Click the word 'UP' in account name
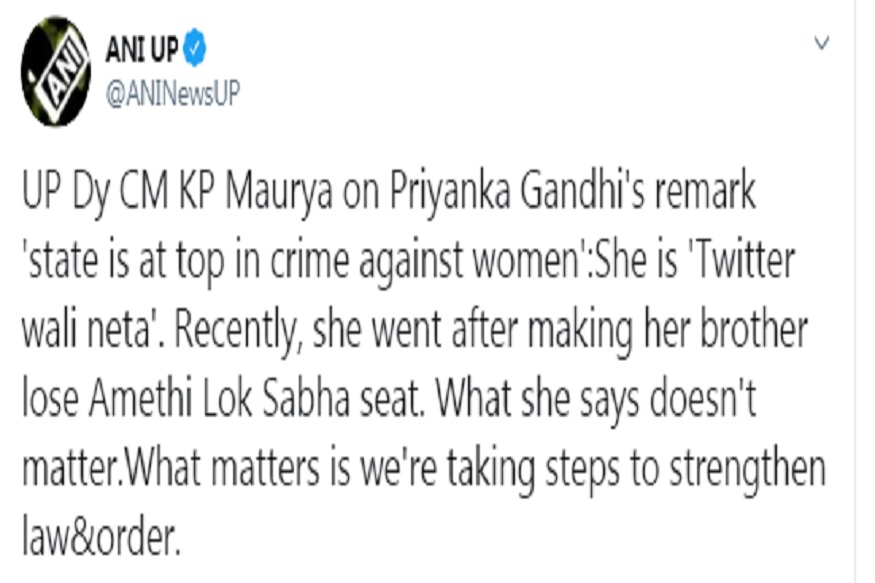Viewport: 875px width, 583px height. tap(164, 49)
